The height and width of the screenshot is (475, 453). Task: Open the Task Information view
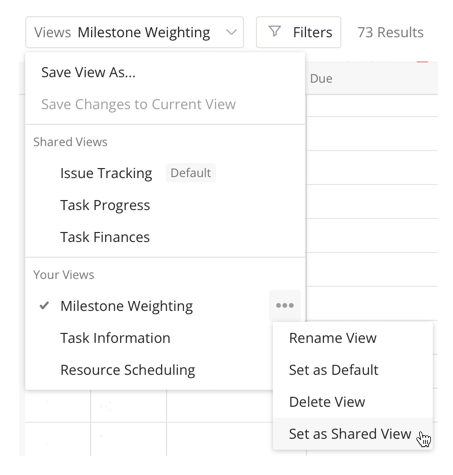click(x=115, y=338)
